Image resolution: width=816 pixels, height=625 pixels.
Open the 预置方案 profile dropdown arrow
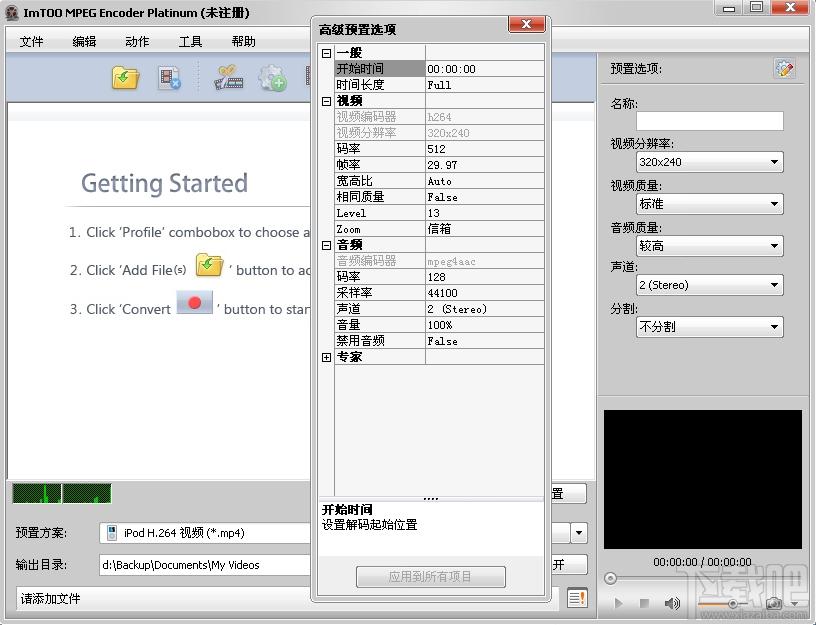coord(579,533)
